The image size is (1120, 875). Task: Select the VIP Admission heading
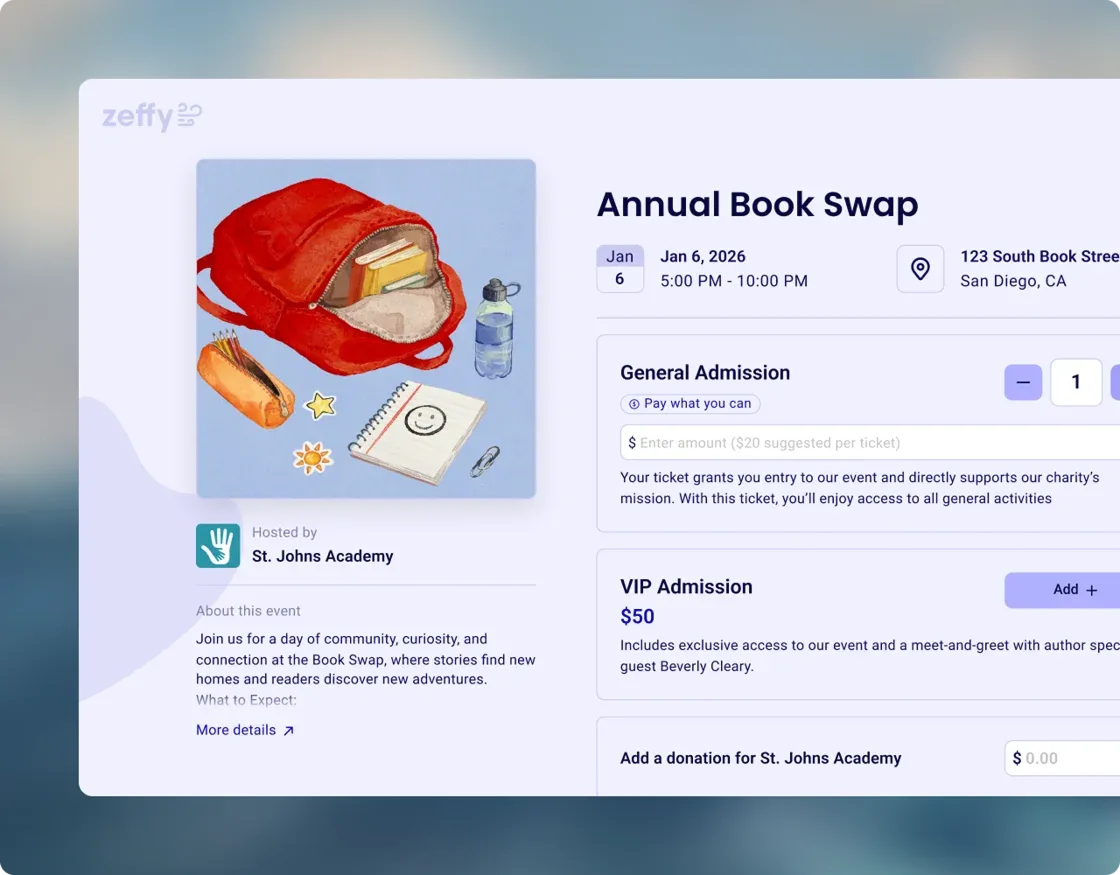point(686,587)
